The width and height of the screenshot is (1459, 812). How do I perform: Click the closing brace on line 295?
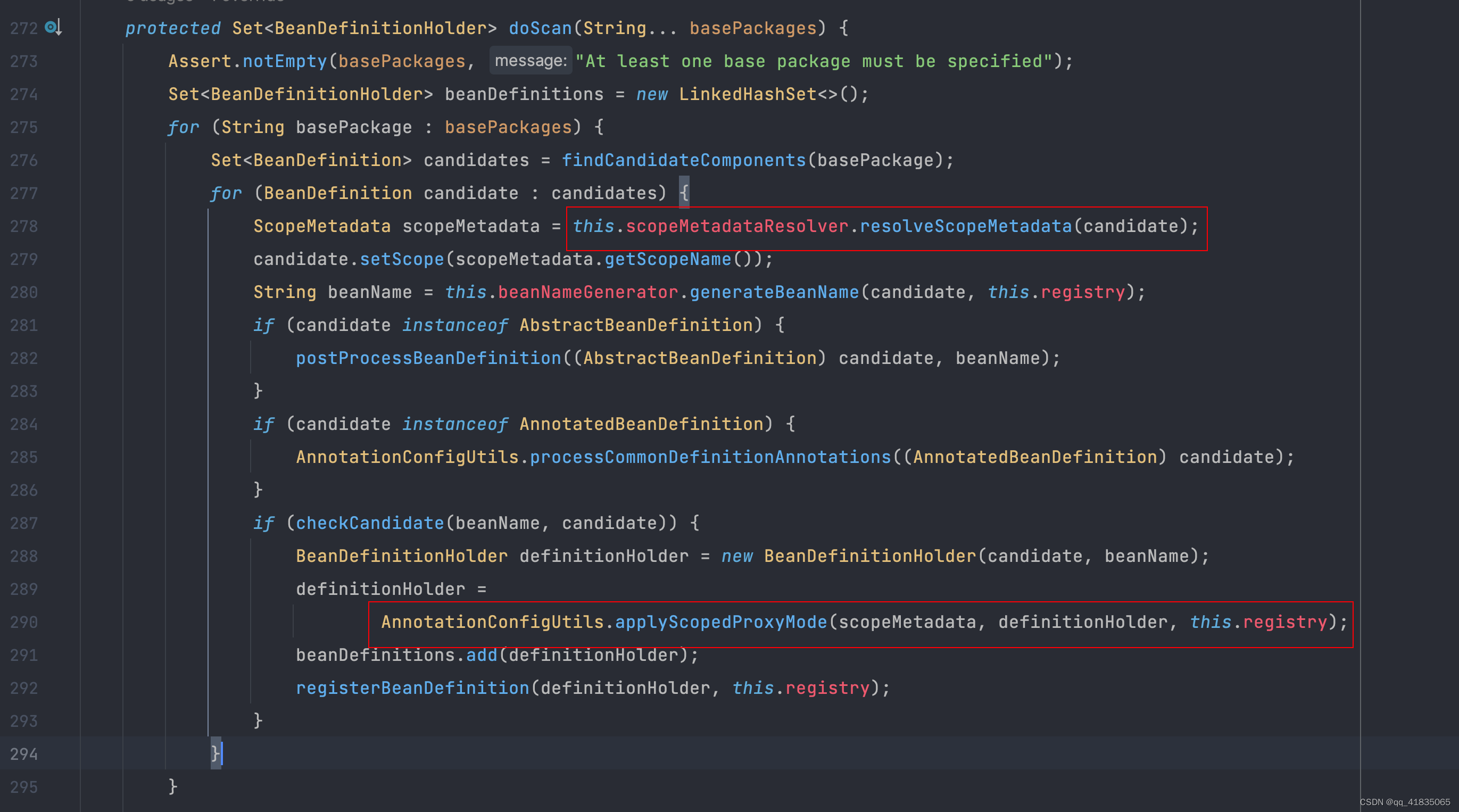pyautogui.click(x=173, y=786)
